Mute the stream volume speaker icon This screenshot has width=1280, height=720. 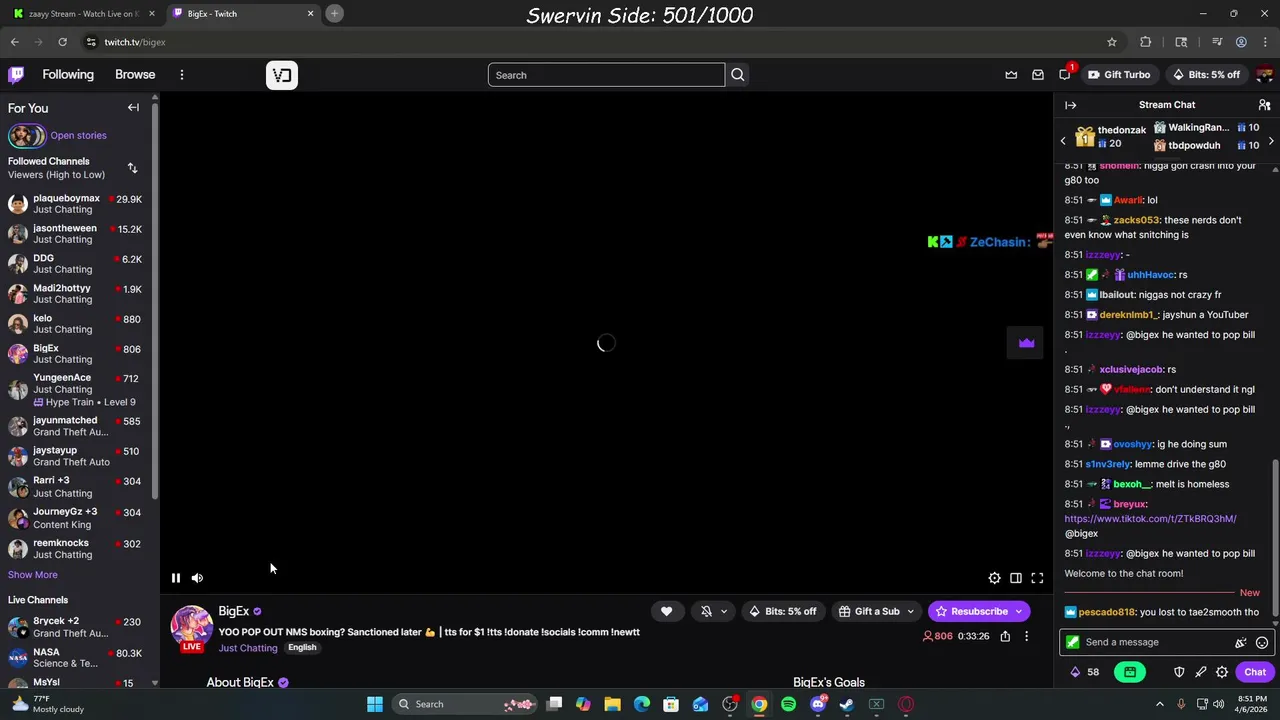pyautogui.click(x=197, y=578)
